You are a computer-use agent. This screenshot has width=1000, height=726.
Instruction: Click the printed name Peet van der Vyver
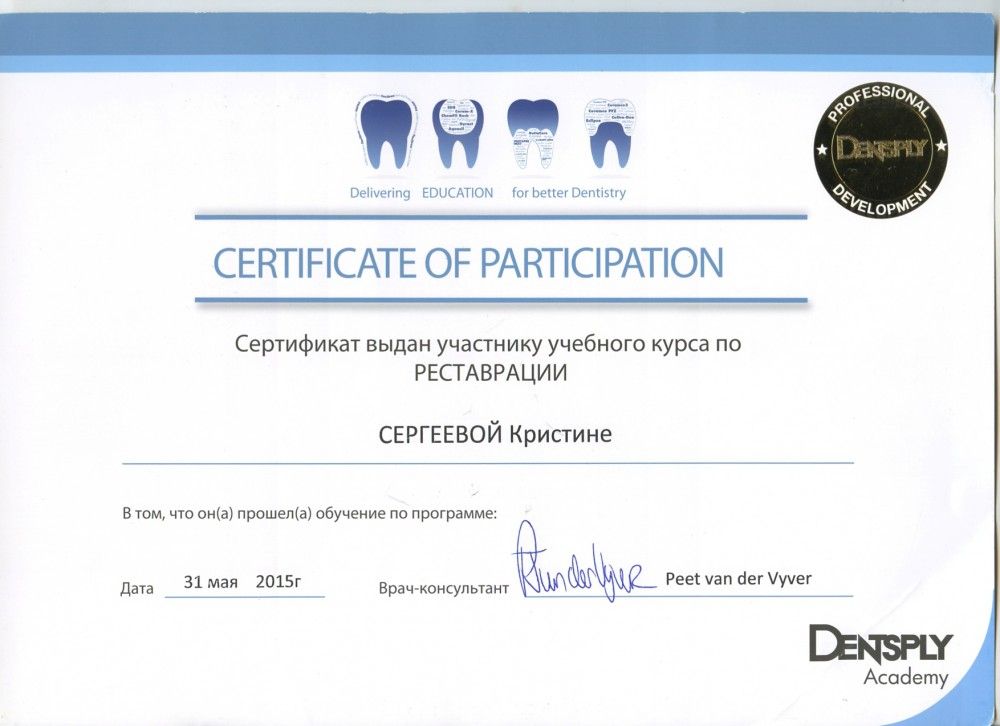click(x=738, y=579)
